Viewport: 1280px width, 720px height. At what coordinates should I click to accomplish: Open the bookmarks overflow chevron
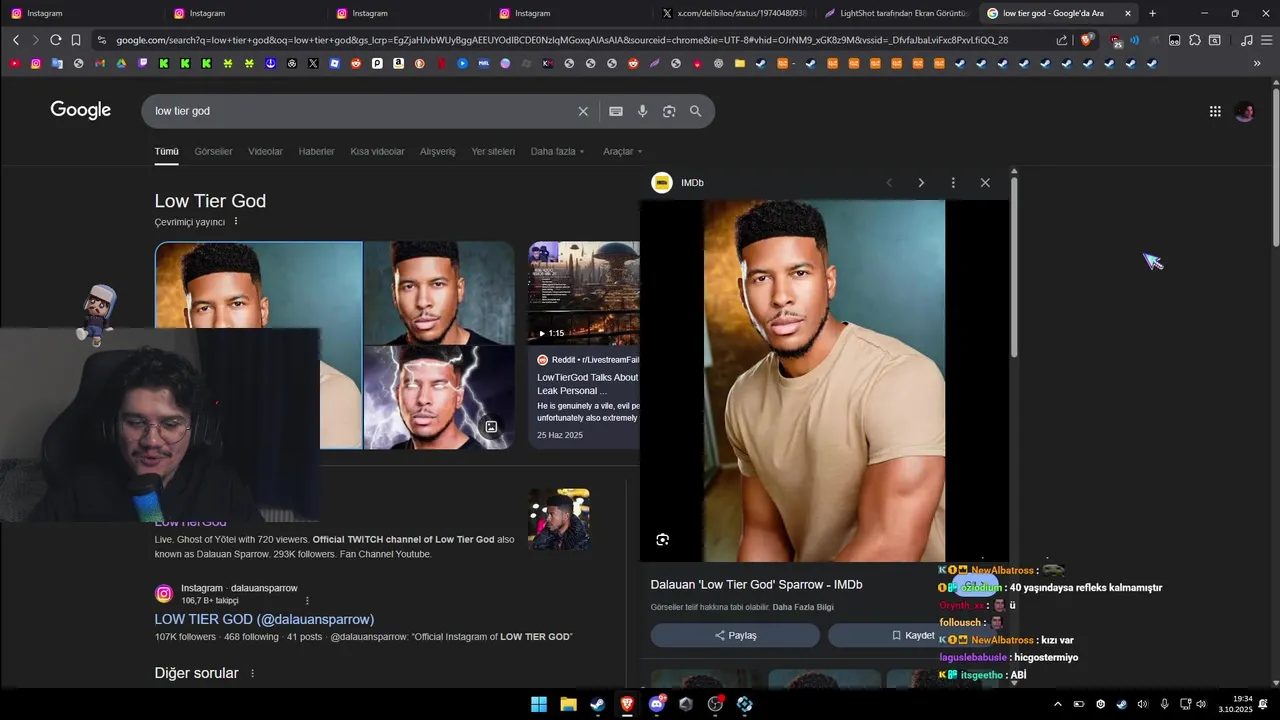click(x=1257, y=63)
